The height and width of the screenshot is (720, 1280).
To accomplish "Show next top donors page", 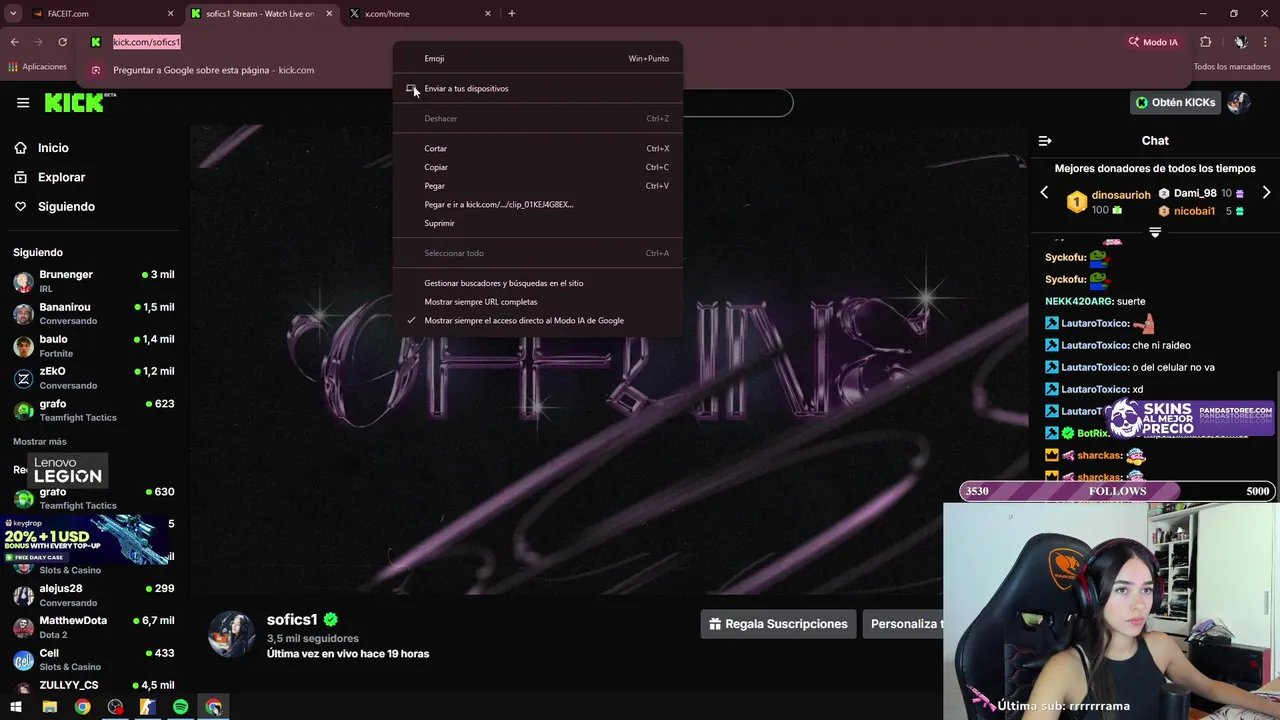I will [1266, 192].
